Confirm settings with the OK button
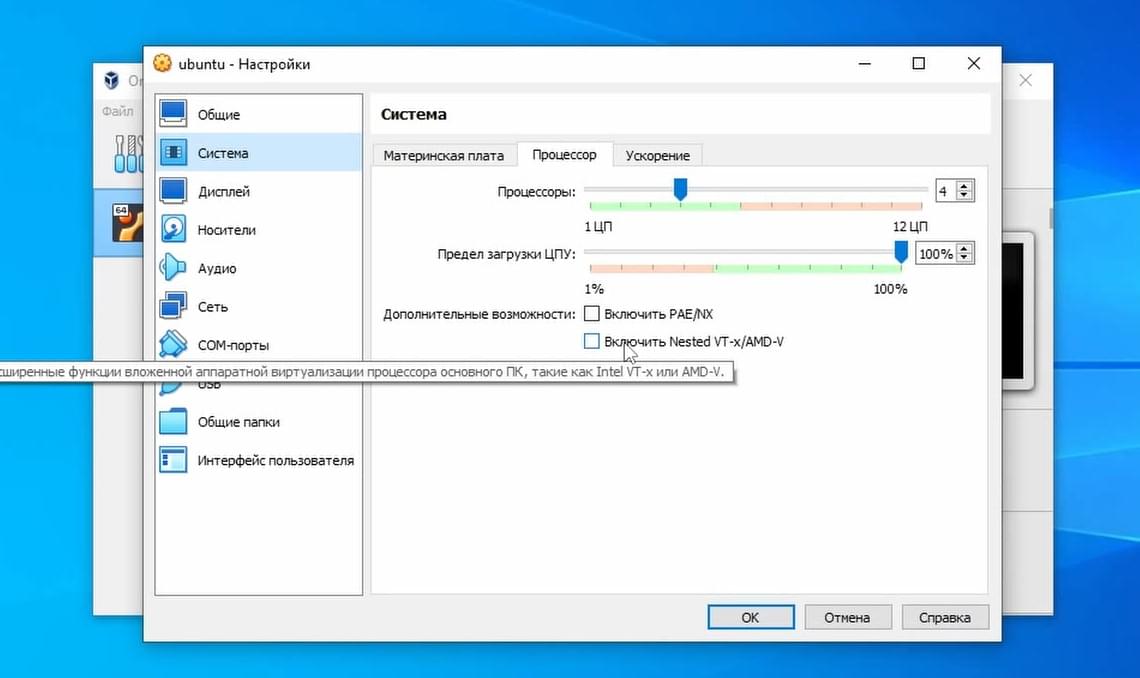The height and width of the screenshot is (678, 1140). coord(750,617)
